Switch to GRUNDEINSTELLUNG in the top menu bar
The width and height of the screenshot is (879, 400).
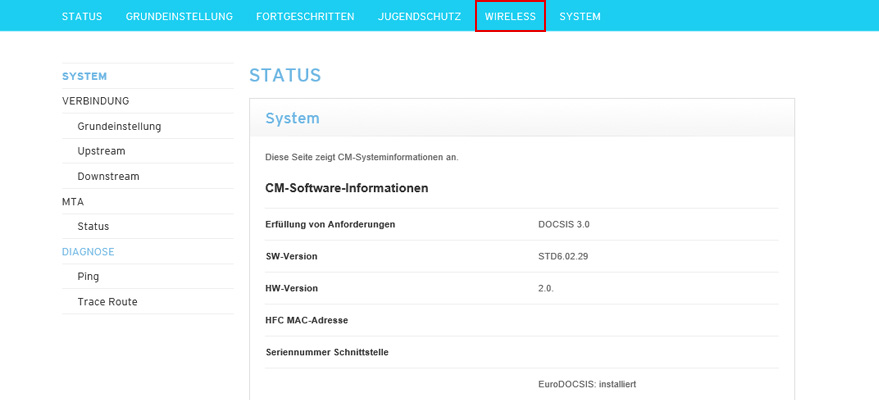point(179,16)
